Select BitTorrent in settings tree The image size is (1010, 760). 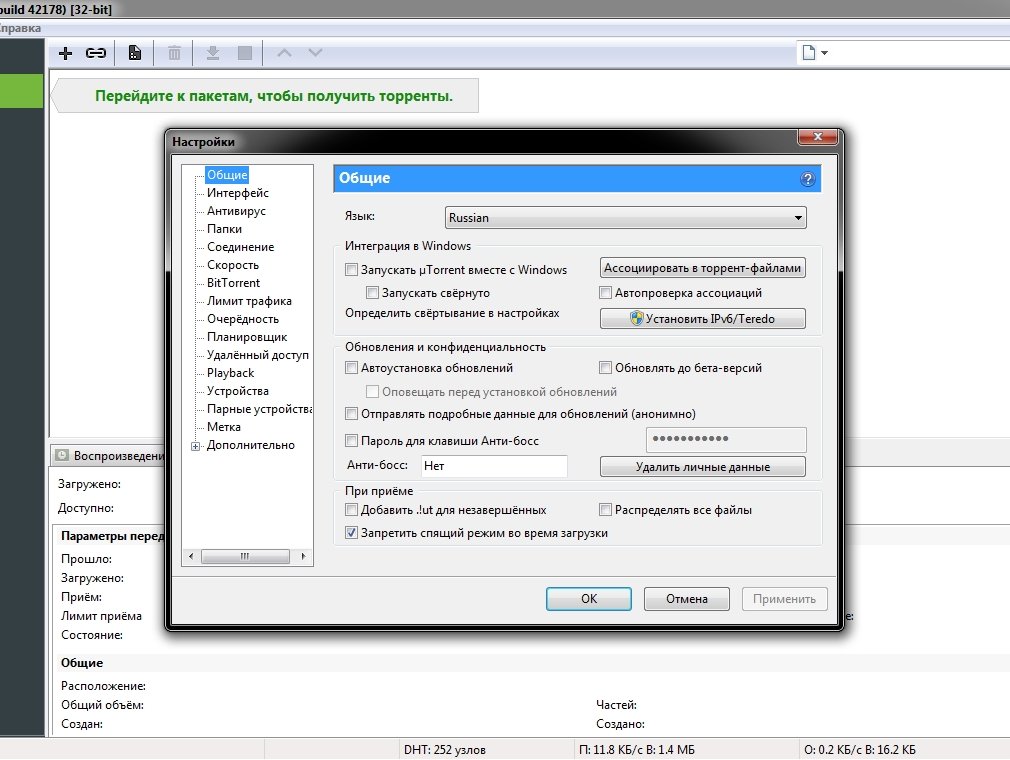233,283
